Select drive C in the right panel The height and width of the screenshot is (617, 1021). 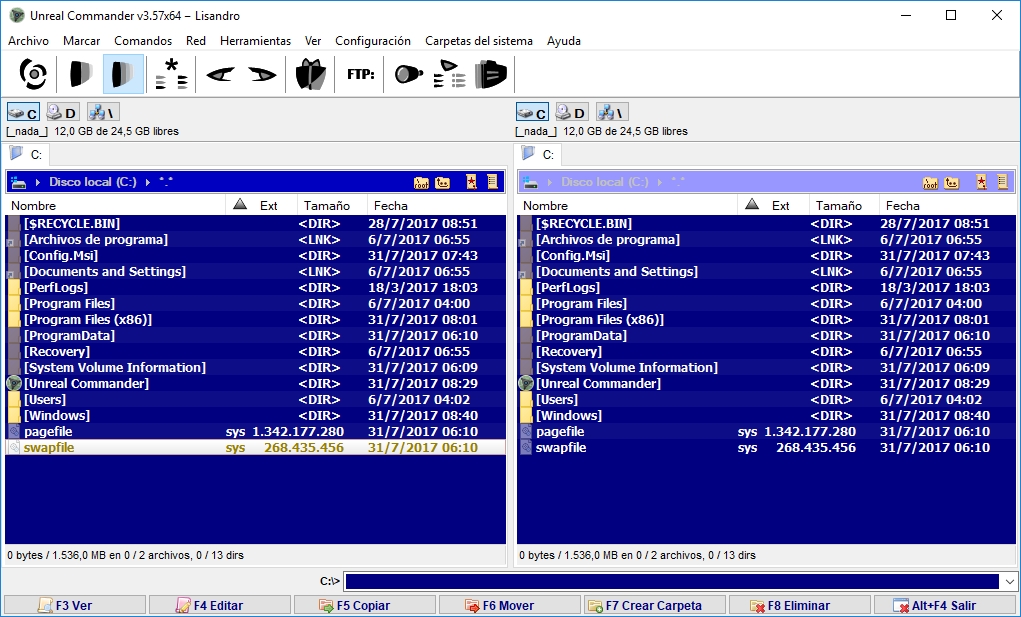[533, 112]
